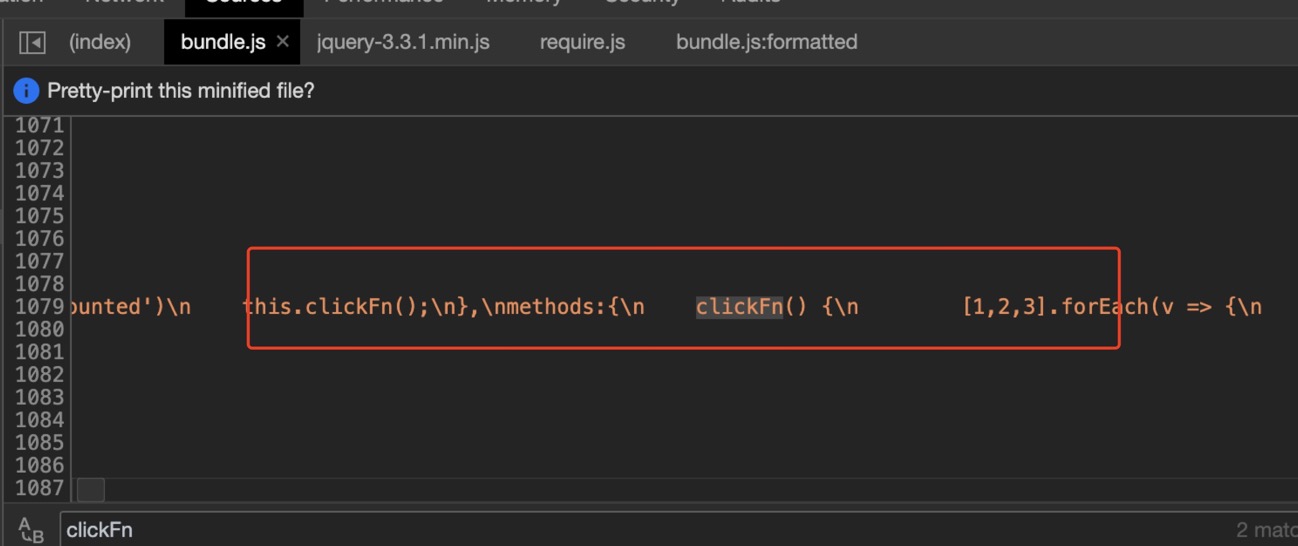Toggle the replace icon beside search field
Image resolution: width=1298 pixels, height=546 pixels.
click(x=31, y=530)
